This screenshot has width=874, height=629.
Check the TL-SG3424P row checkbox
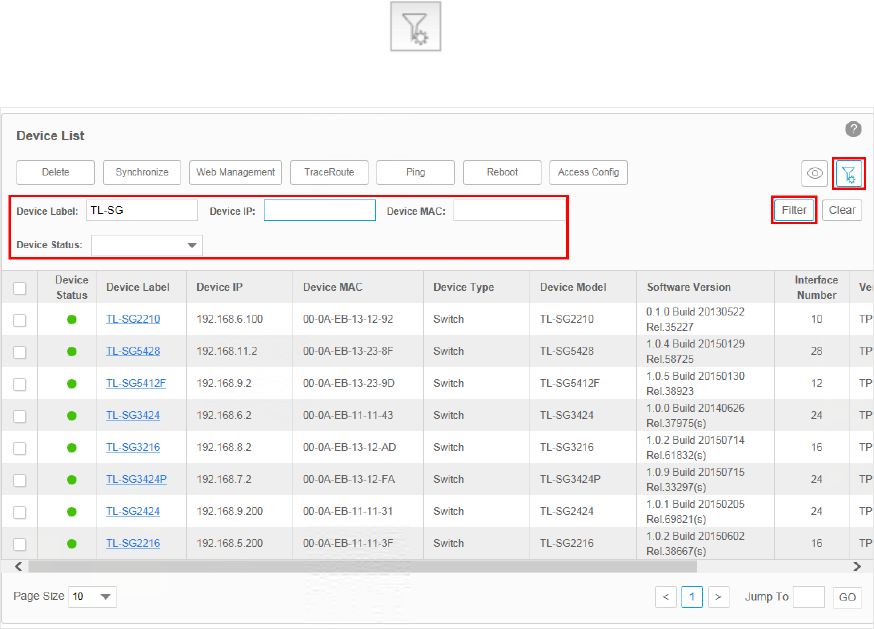pyautogui.click(x=20, y=480)
